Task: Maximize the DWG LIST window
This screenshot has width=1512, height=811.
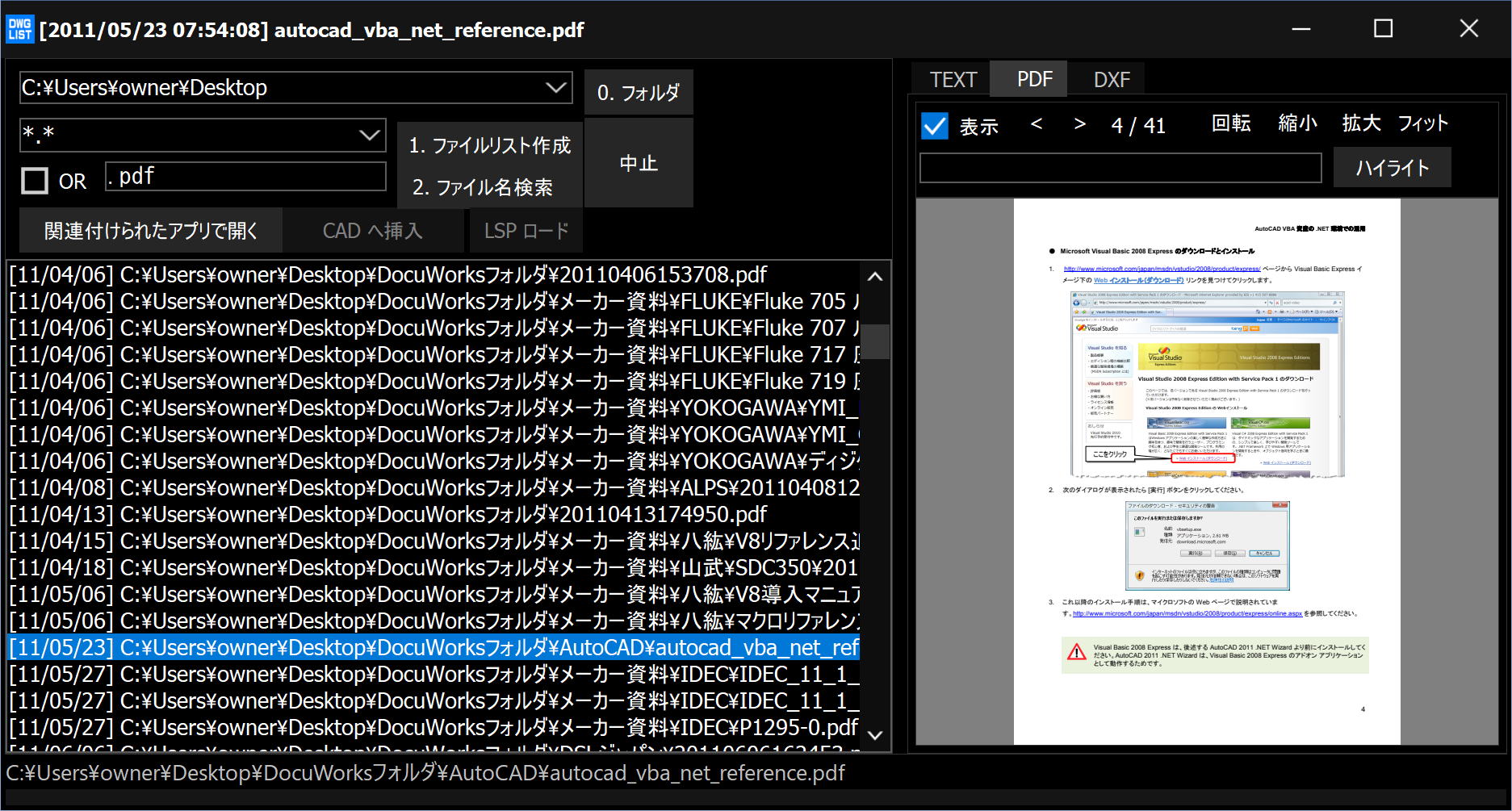Action: pos(1384,29)
